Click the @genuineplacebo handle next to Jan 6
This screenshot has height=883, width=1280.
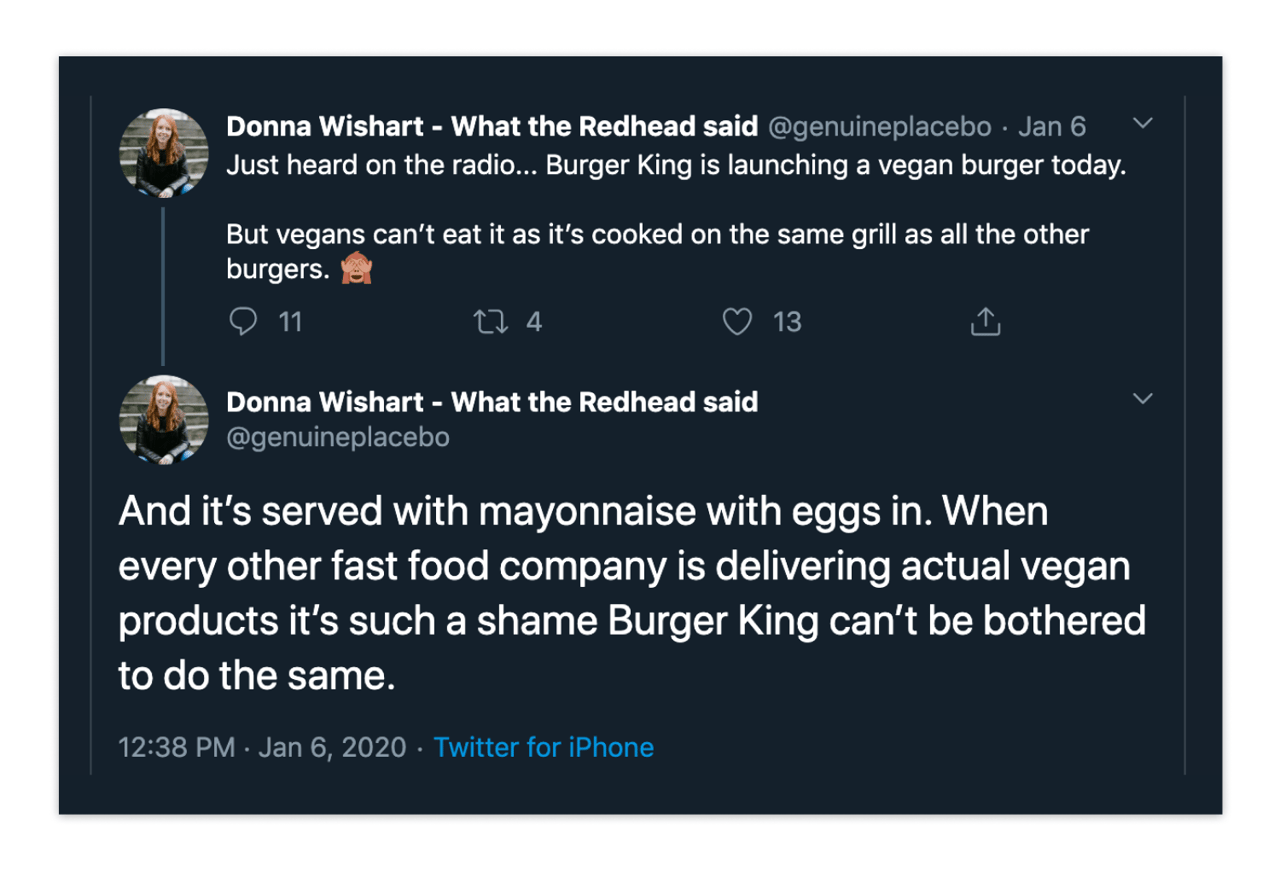[x=879, y=127]
